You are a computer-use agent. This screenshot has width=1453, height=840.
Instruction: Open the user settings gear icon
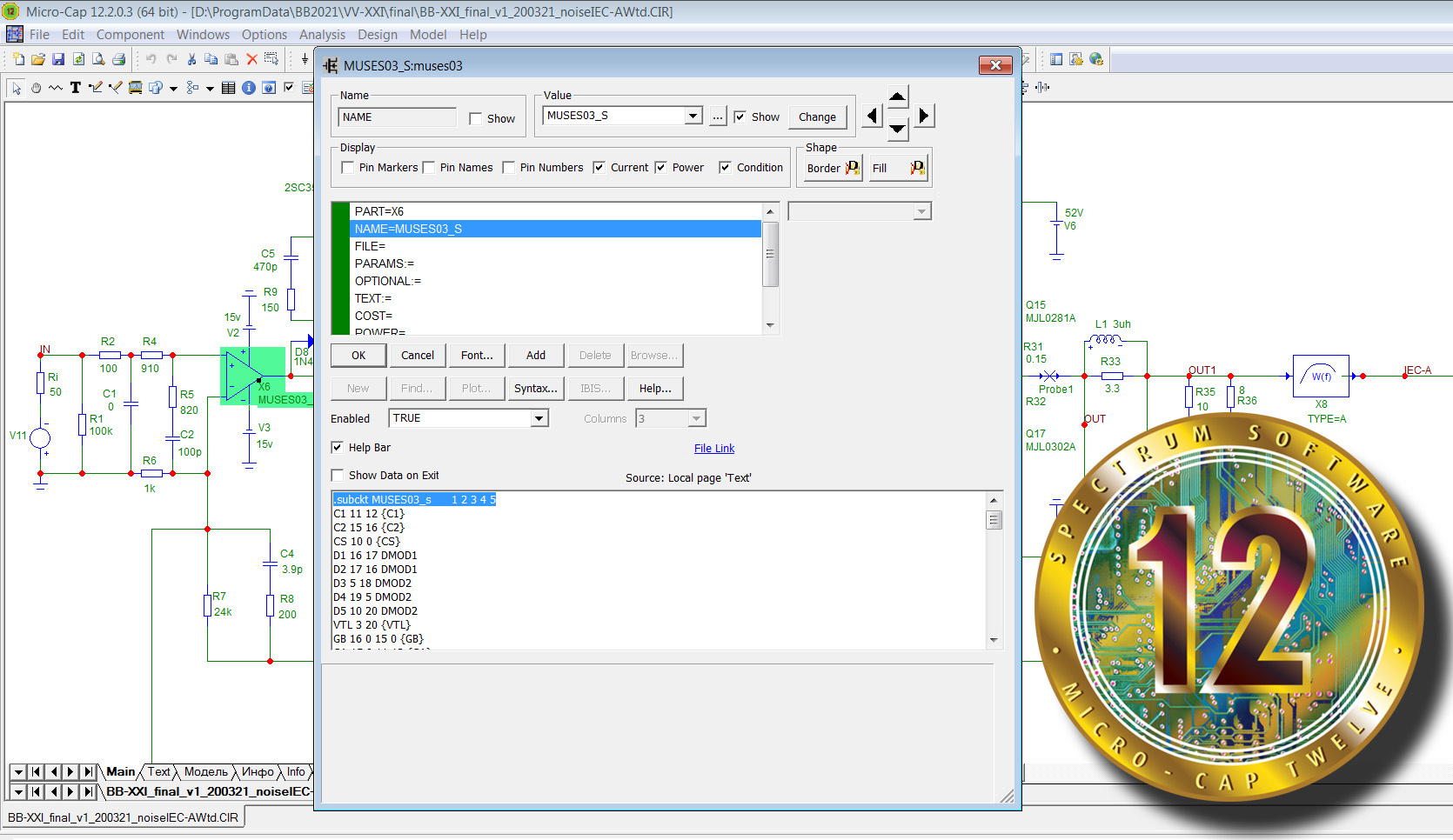pos(1076,59)
